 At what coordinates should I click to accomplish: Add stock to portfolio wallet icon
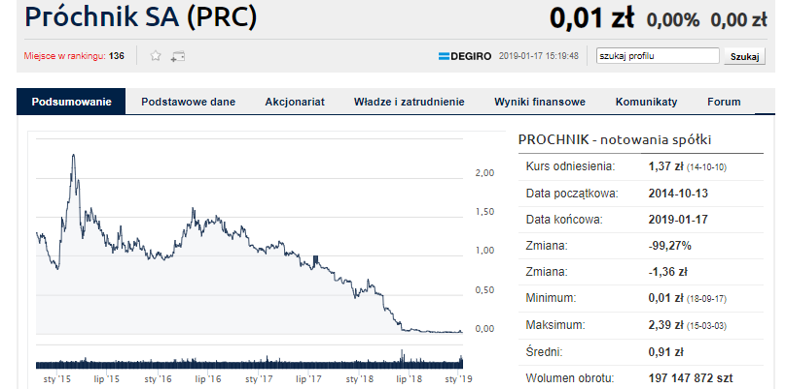[x=177, y=56]
